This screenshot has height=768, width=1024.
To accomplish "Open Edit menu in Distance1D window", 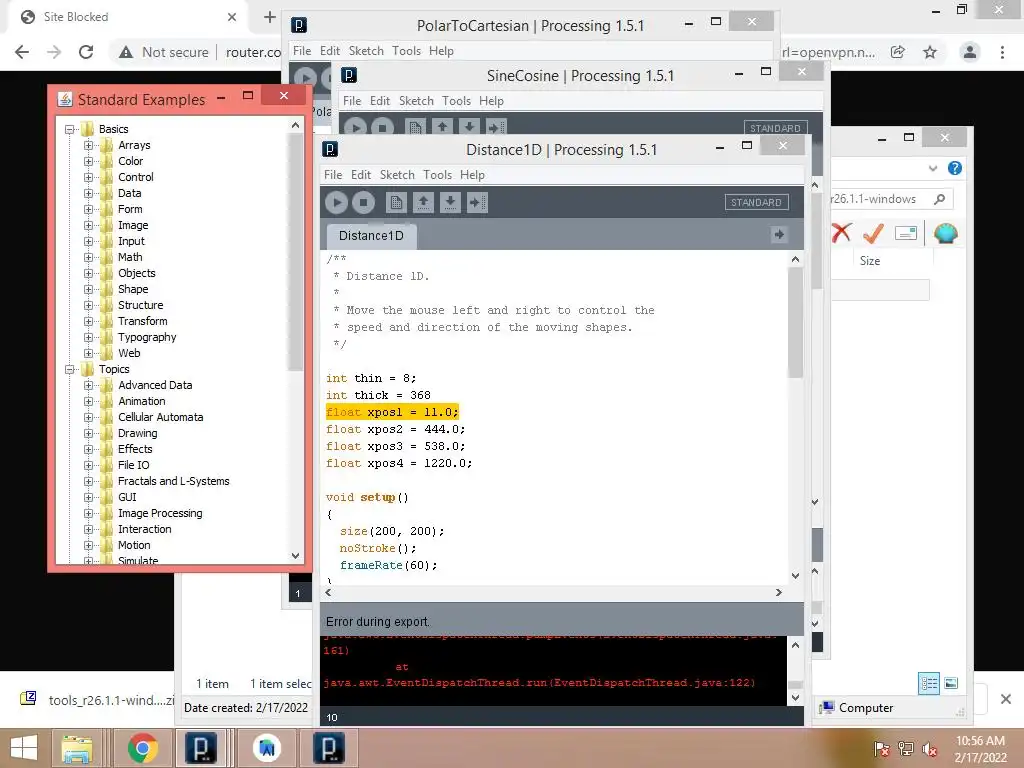I will tap(360, 175).
